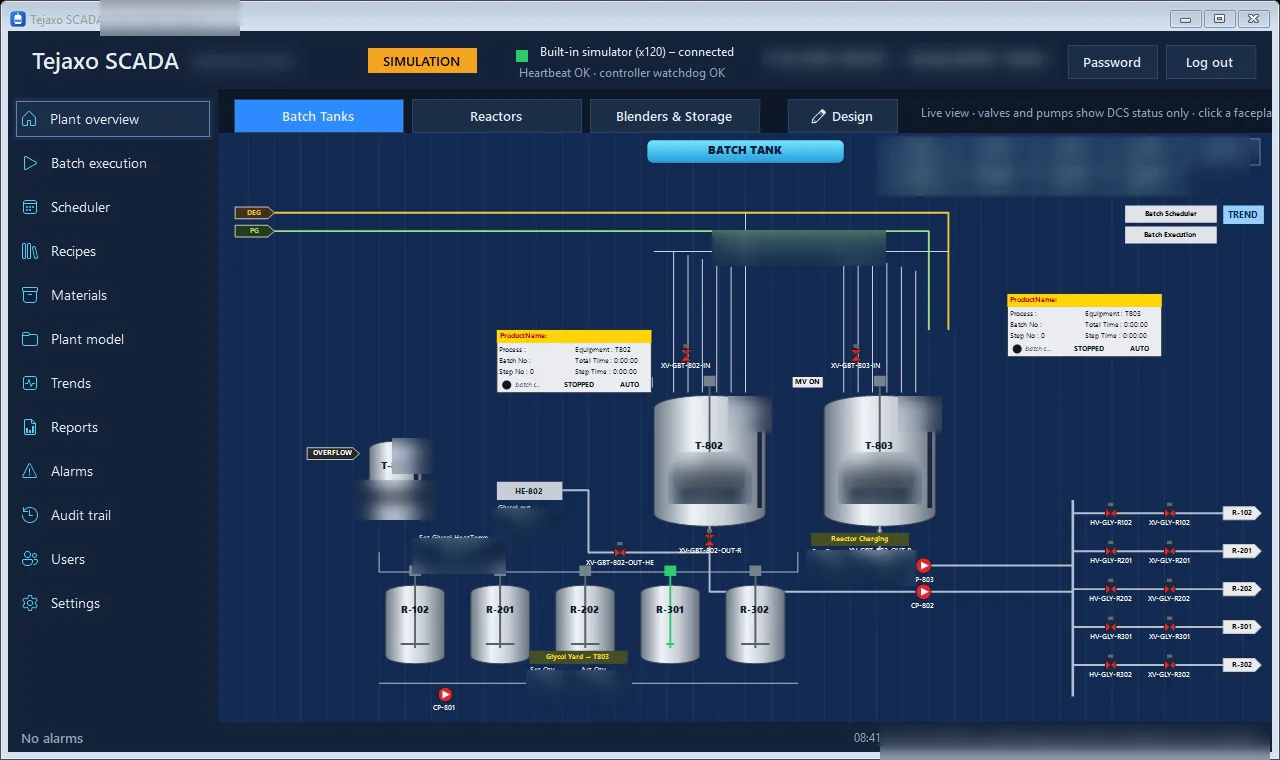Click the DEG feed line tag
The height and width of the screenshot is (760, 1280).
[254, 212]
